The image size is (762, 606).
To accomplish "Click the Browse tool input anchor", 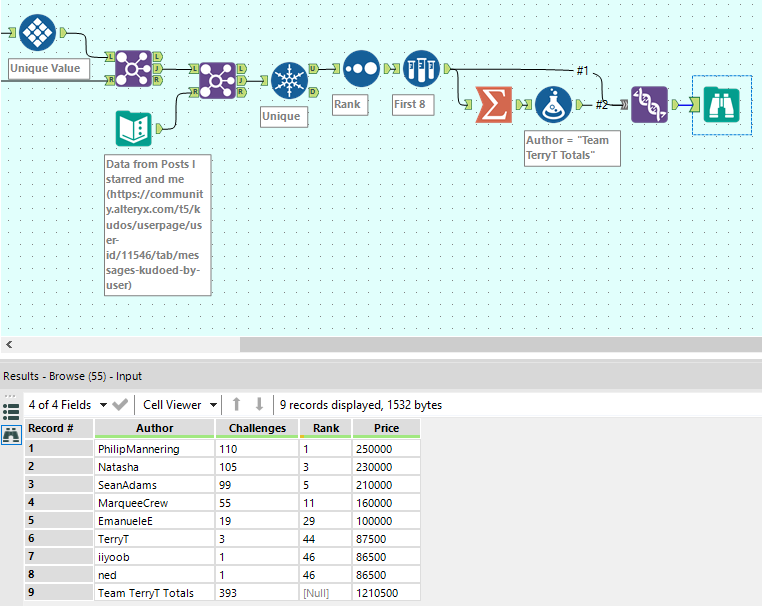I will click(x=695, y=104).
